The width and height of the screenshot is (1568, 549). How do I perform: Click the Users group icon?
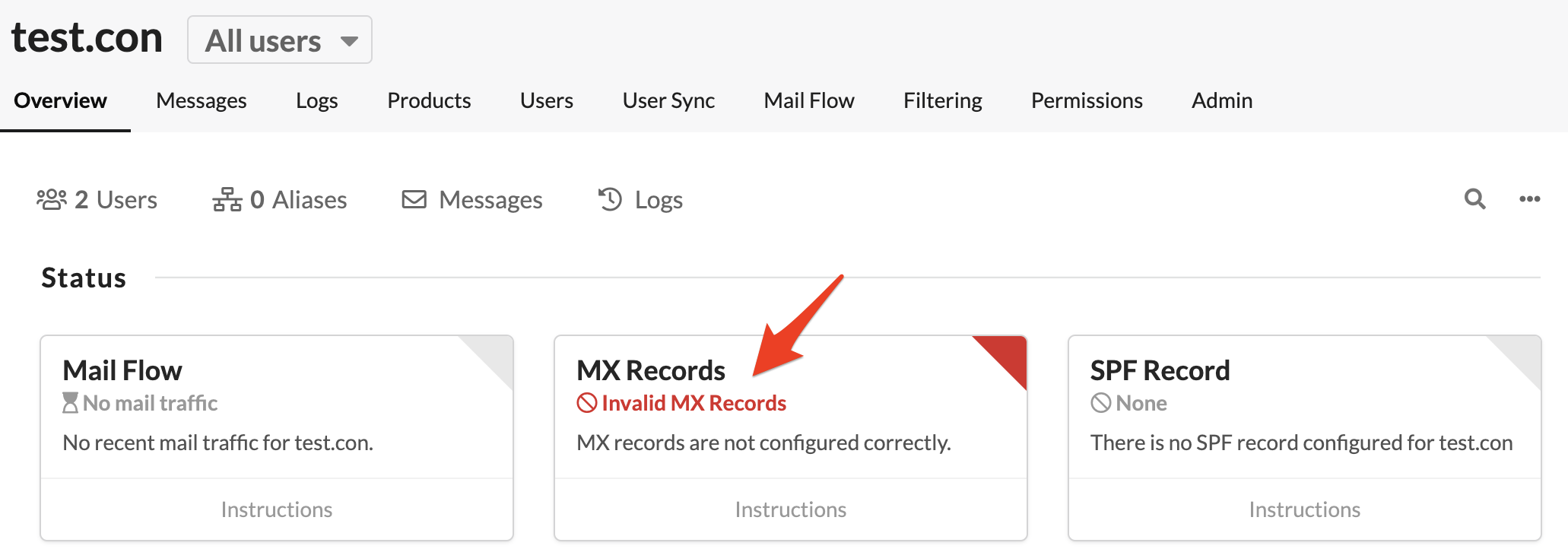pos(52,199)
